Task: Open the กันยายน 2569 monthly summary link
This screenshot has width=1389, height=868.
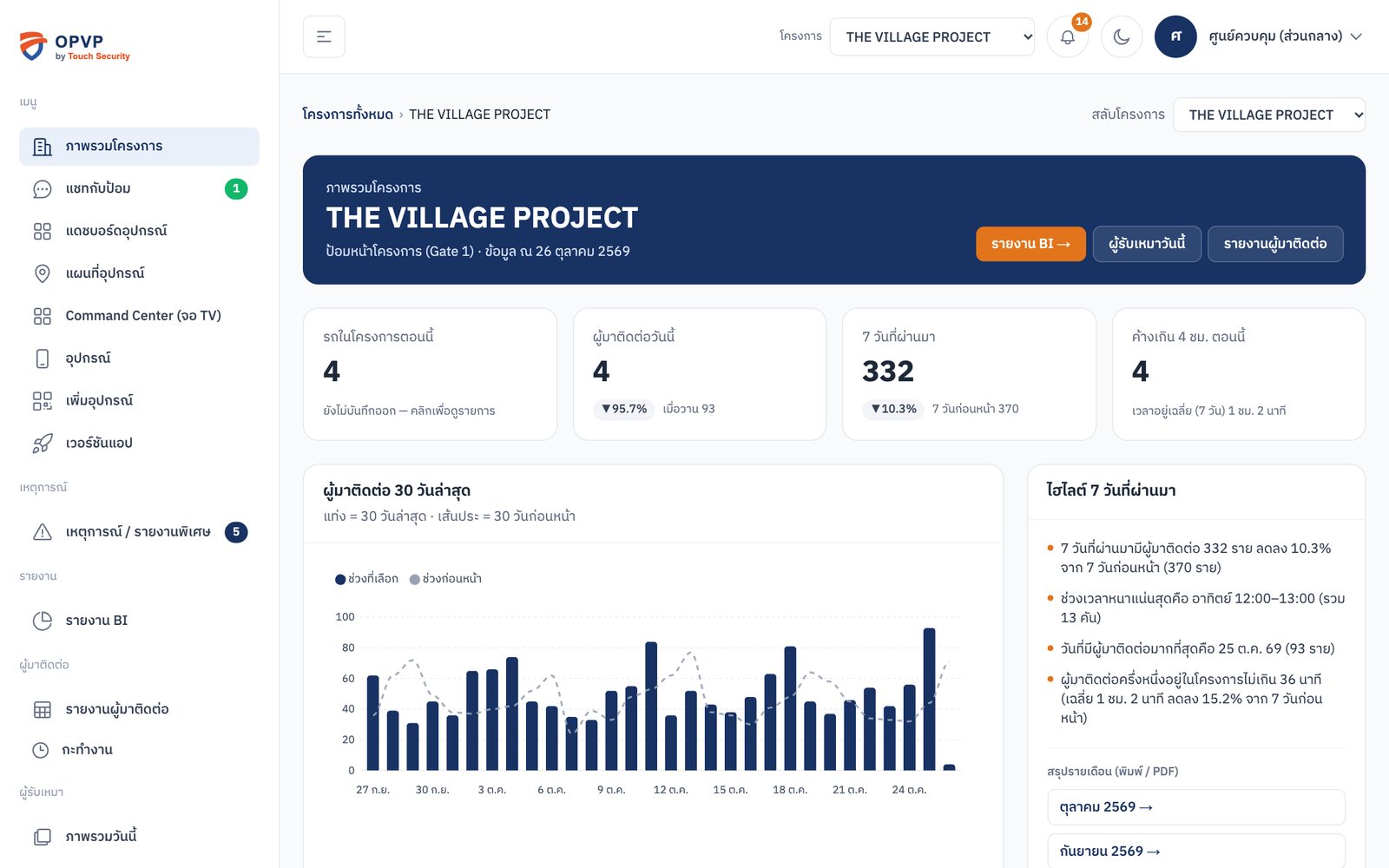Action: (1195, 852)
